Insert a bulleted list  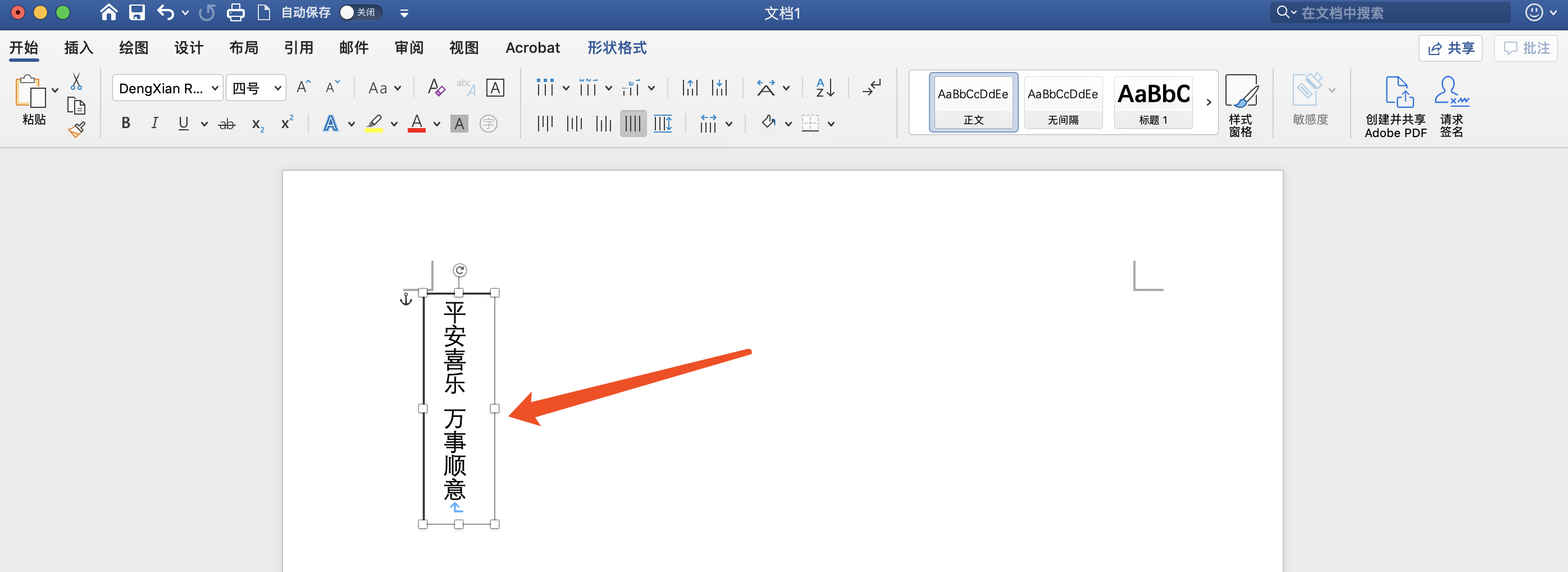[545, 88]
